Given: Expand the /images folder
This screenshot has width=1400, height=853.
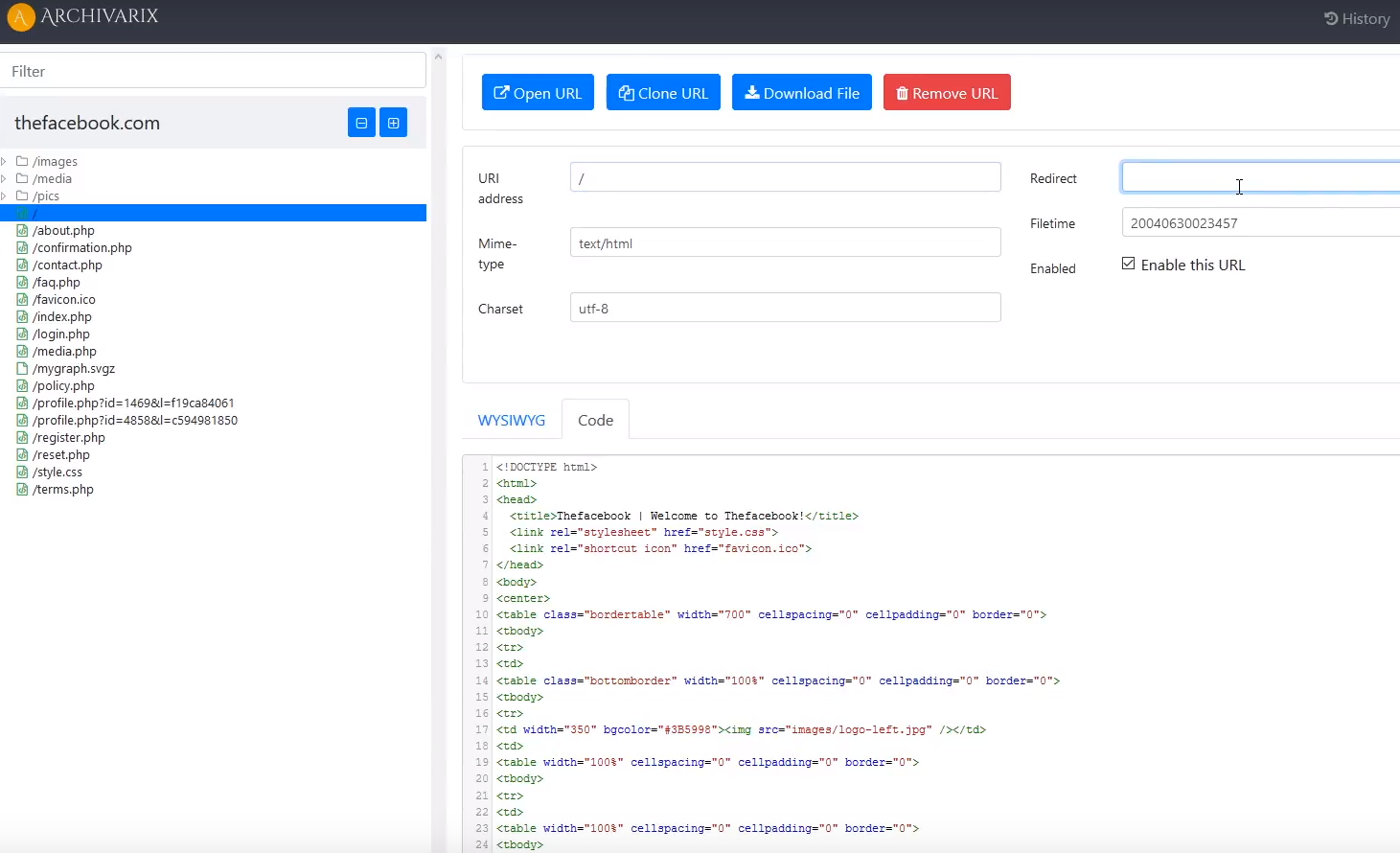Looking at the screenshot, I should pyautogui.click(x=5, y=162).
